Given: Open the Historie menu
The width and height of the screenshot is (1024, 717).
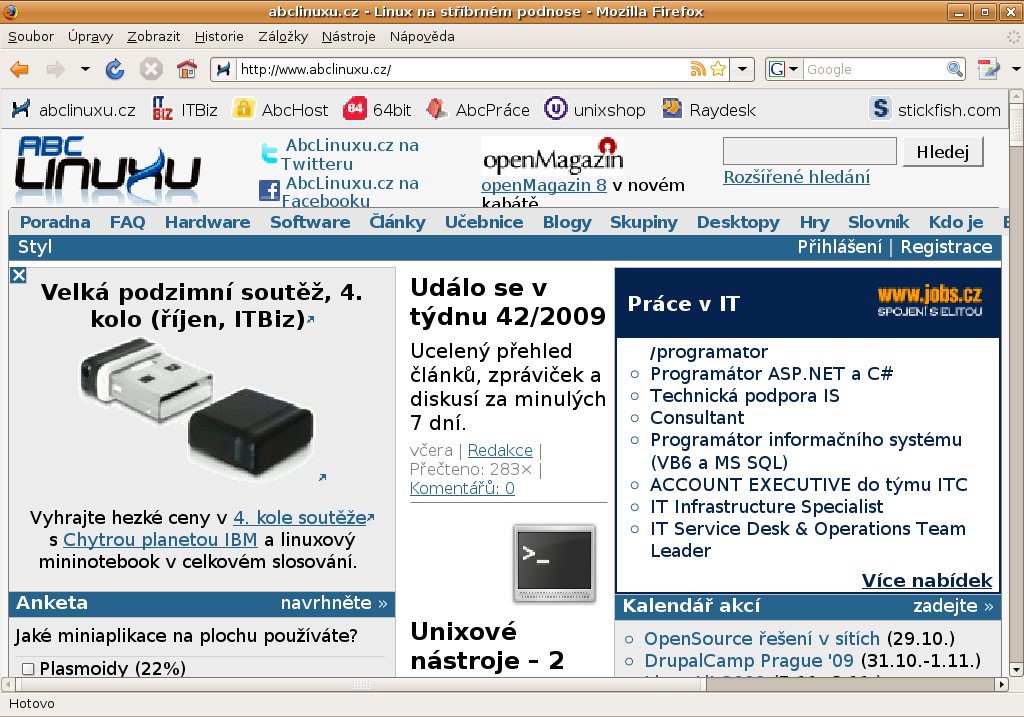Looking at the screenshot, I should coord(219,37).
